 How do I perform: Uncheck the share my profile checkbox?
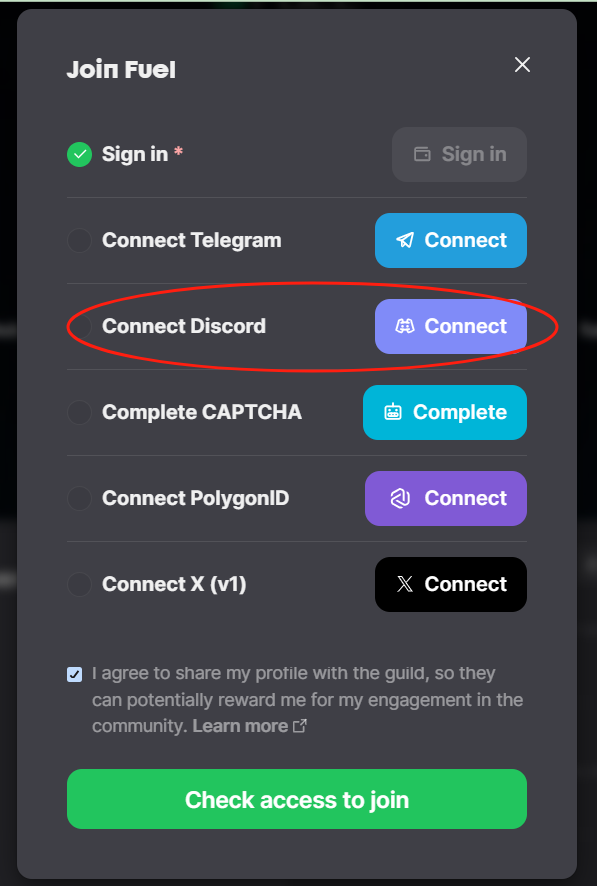pyautogui.click(x=75, y=674)
